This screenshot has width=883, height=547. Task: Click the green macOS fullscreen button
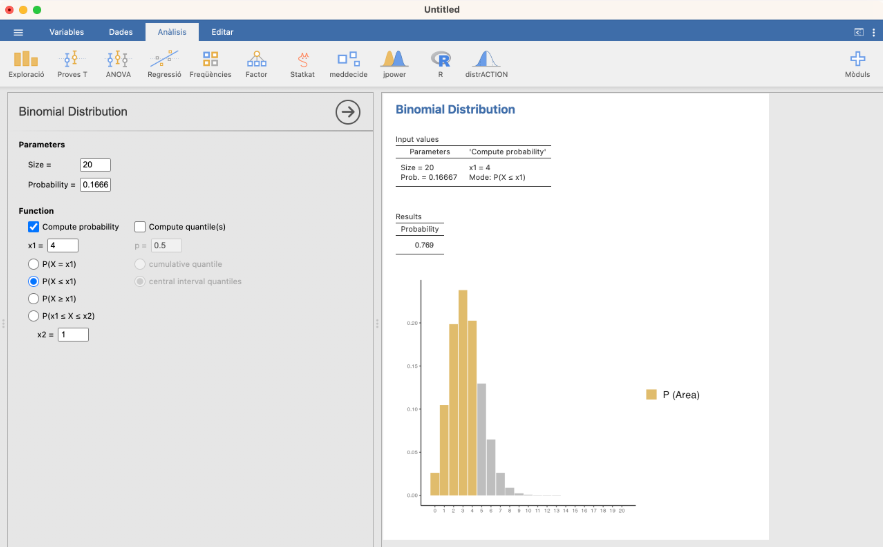37,10
